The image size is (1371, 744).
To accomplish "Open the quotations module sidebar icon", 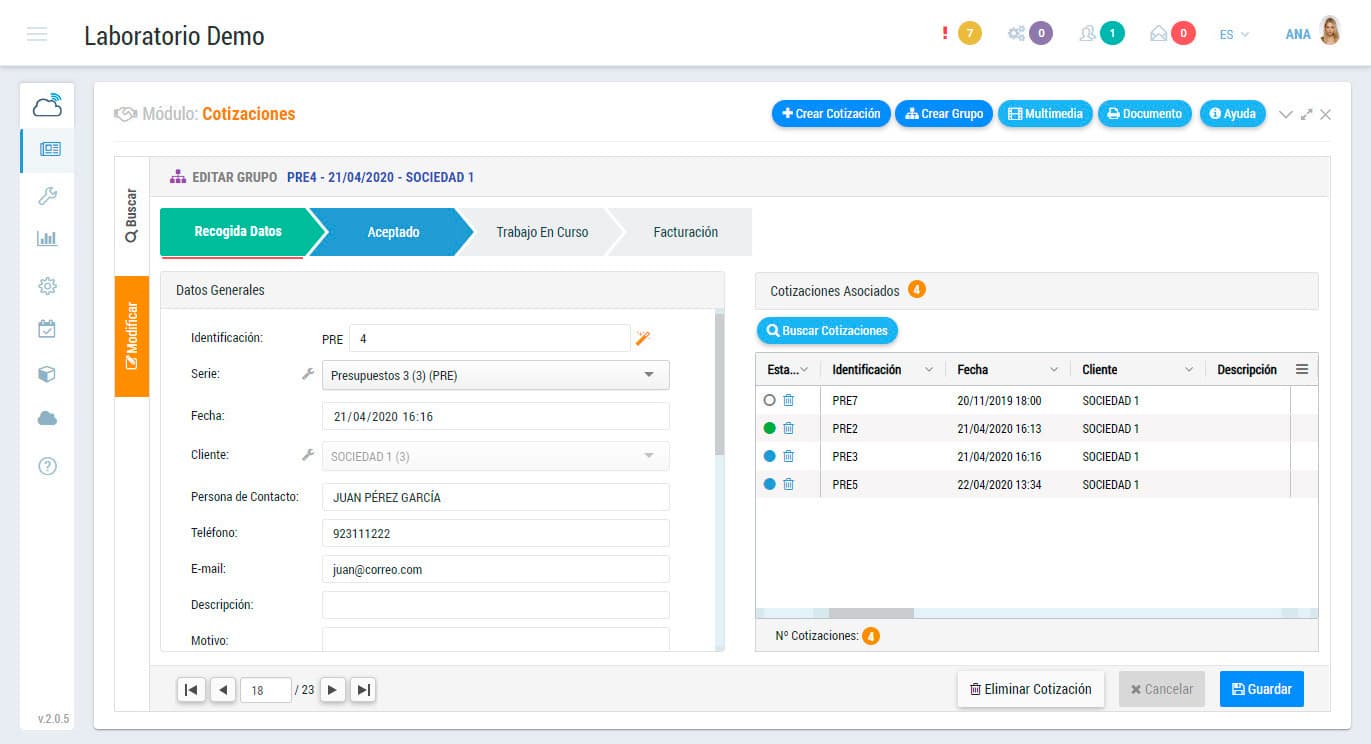I will click(48, 149).
